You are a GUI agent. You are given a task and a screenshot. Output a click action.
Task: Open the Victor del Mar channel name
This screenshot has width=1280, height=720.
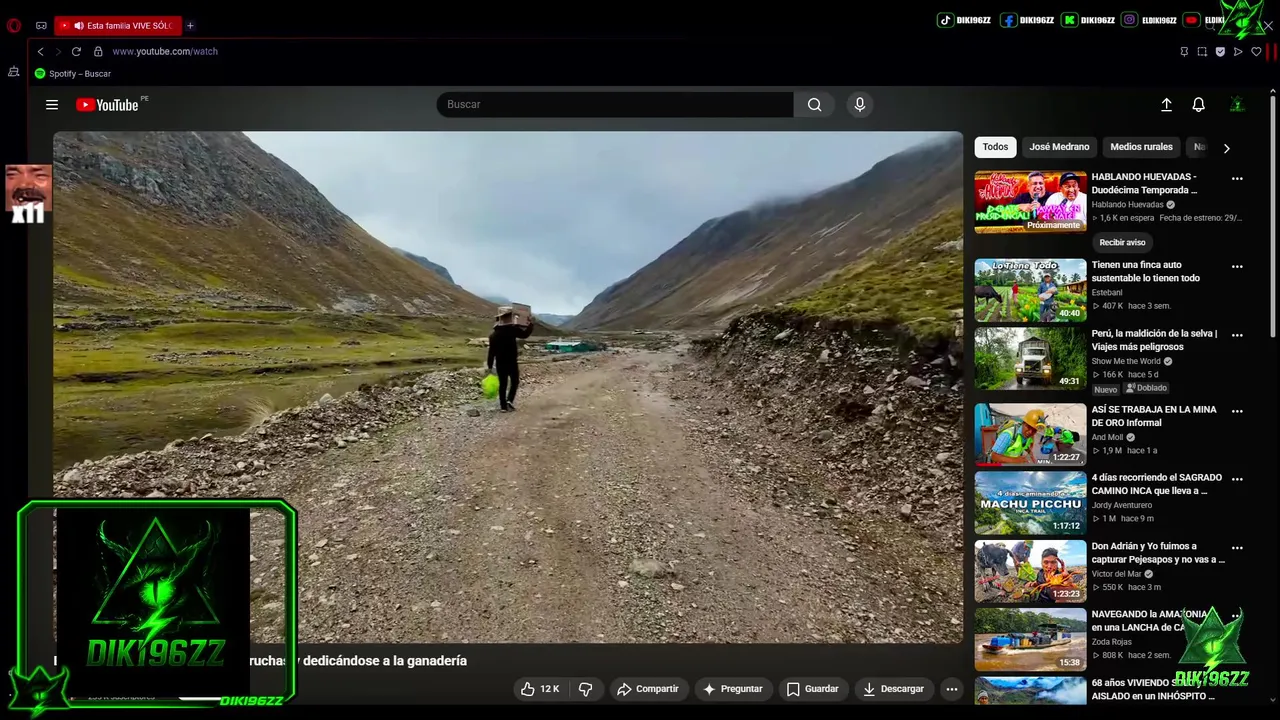1117,574
